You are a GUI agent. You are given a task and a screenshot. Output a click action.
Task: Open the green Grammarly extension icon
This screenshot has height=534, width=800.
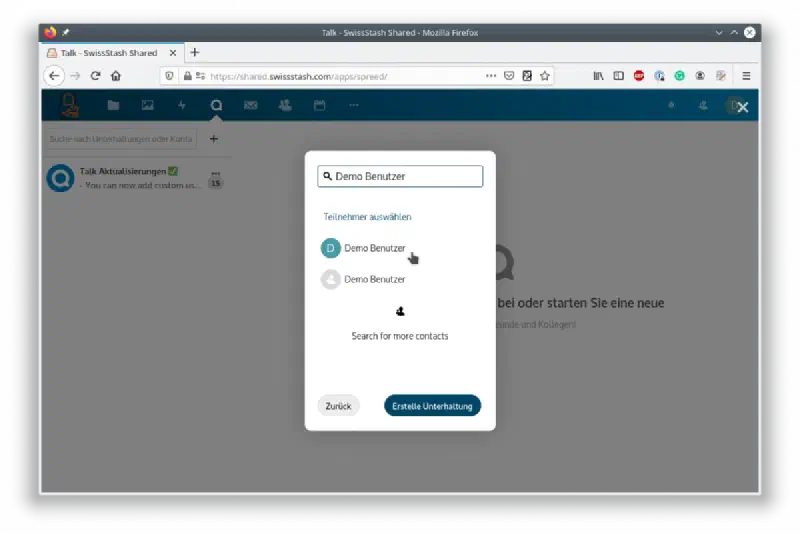pos(680,76)
